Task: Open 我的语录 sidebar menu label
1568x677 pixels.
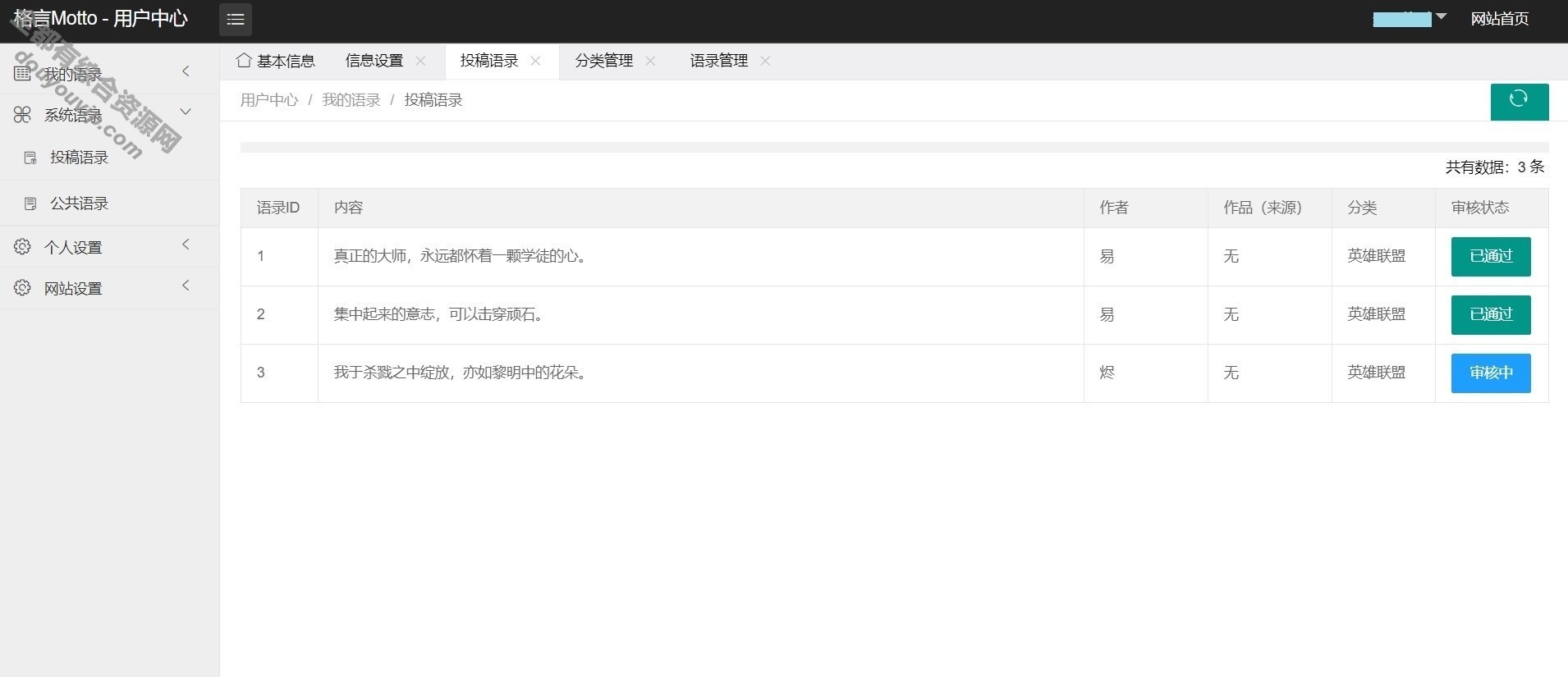Action: click(x=73, y=75)
